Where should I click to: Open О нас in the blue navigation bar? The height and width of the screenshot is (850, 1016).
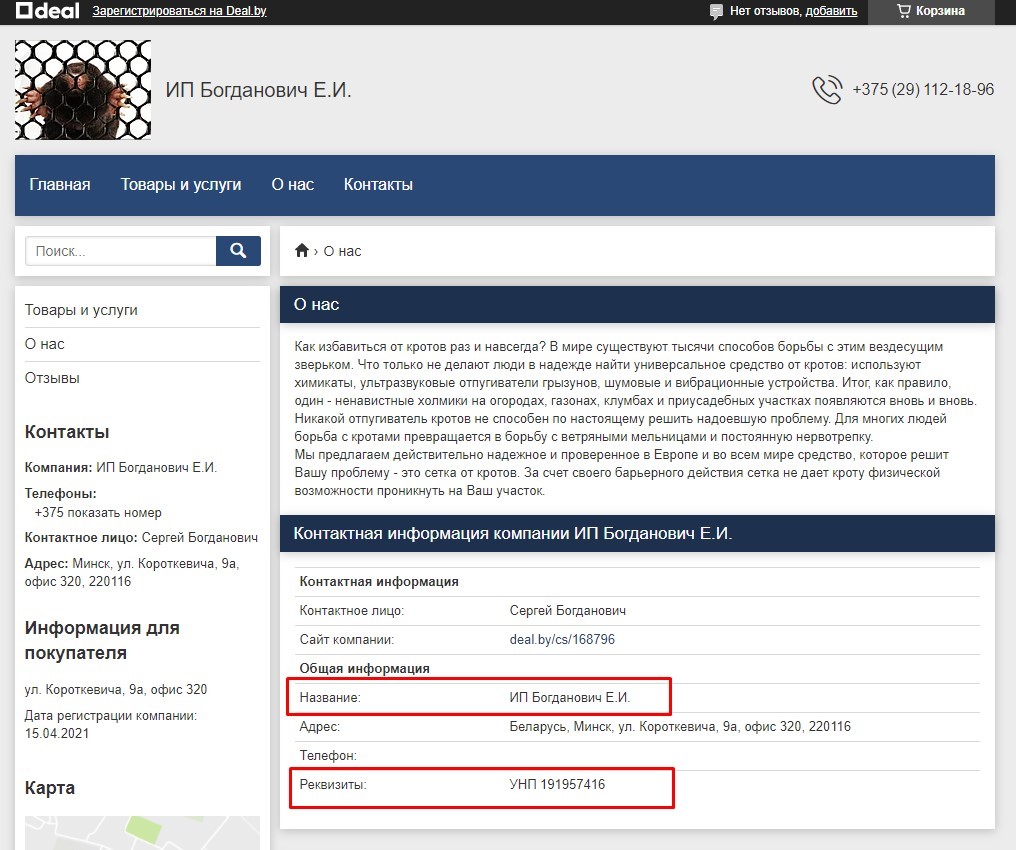point(292,185)
